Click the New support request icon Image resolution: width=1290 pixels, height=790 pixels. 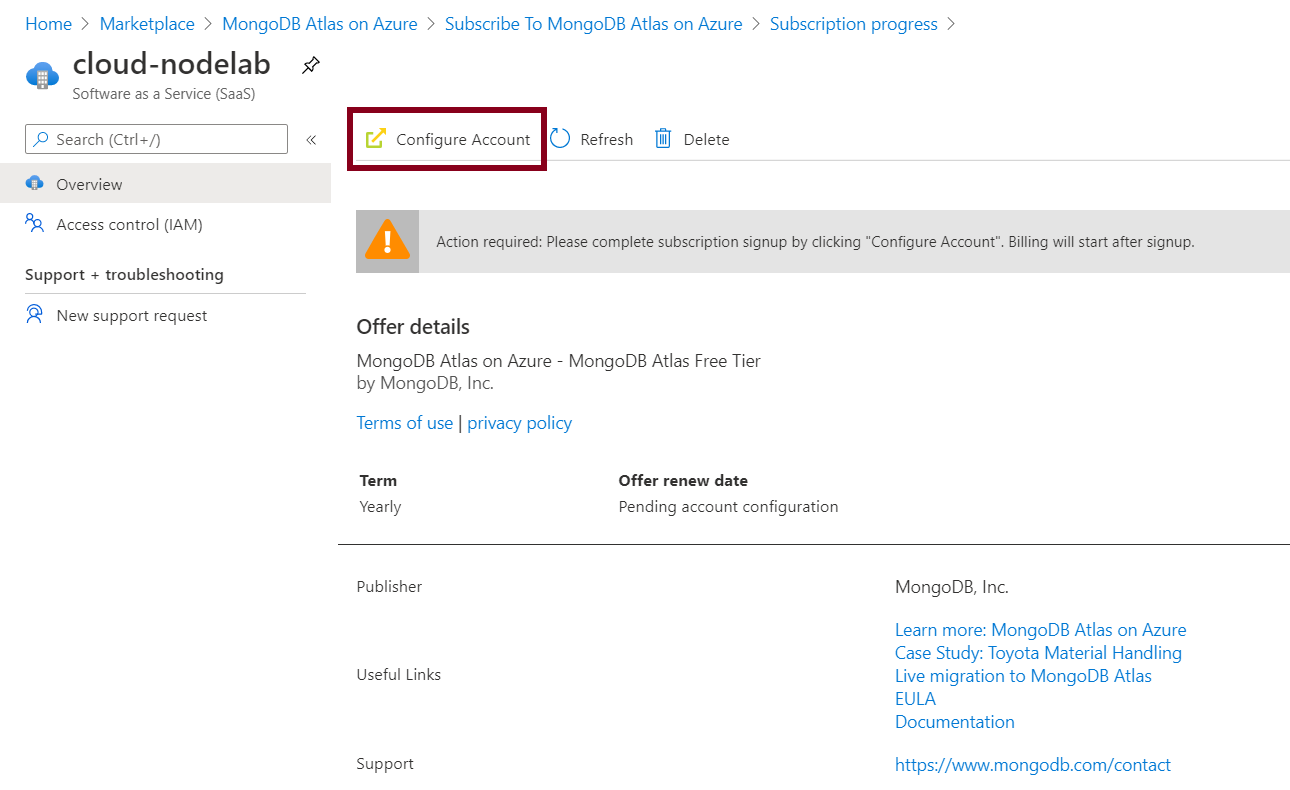(34, 315)
